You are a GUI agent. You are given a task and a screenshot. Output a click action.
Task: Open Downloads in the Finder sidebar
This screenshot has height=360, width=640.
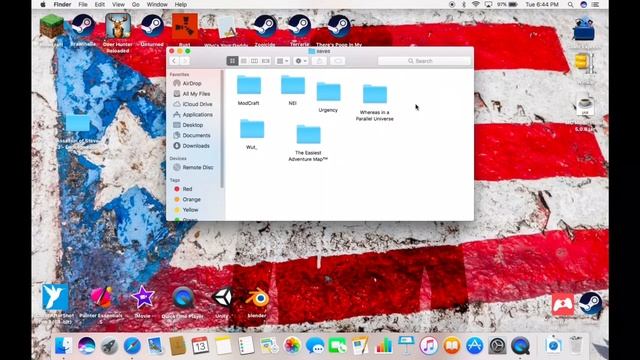(196, 146)
